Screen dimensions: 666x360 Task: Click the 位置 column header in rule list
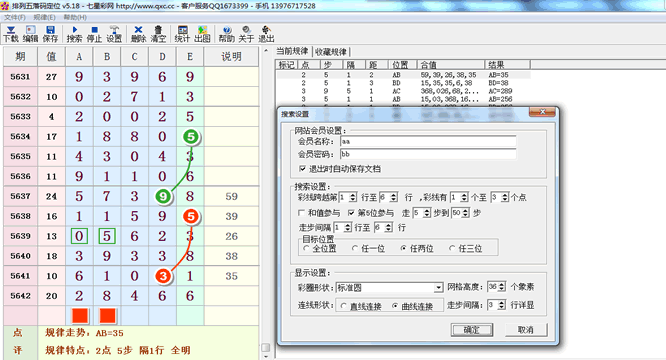coord(403,65)
